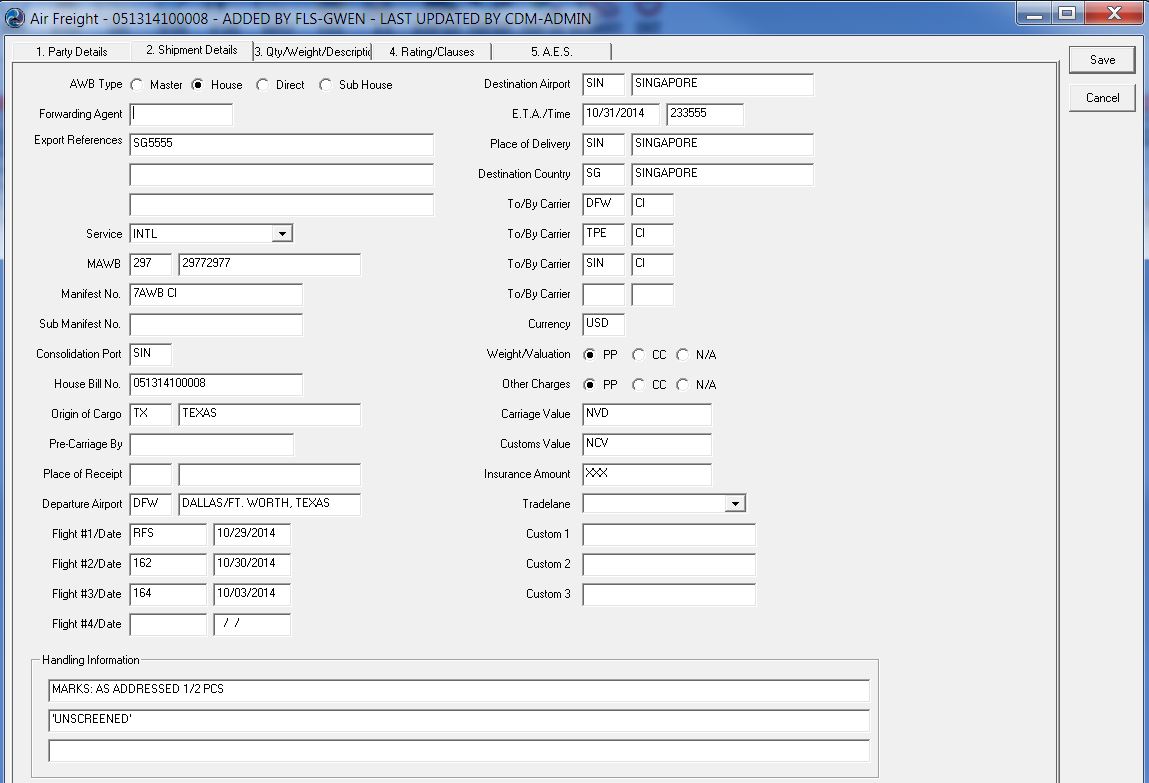Set Other Charges to N/A
The height and width of the screenshot is (783, 1149).
pyautogui.click(x=683, y=385)
